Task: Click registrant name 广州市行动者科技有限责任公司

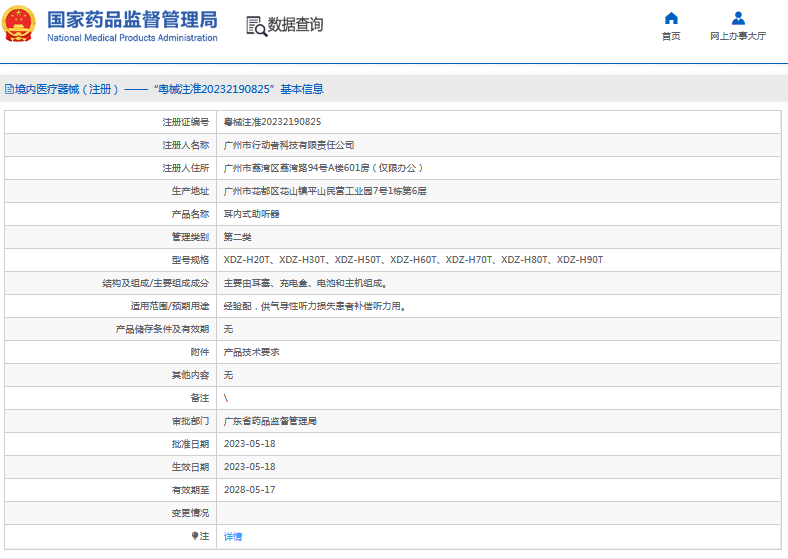Action: pyautogui.click(x=288, y=145)
